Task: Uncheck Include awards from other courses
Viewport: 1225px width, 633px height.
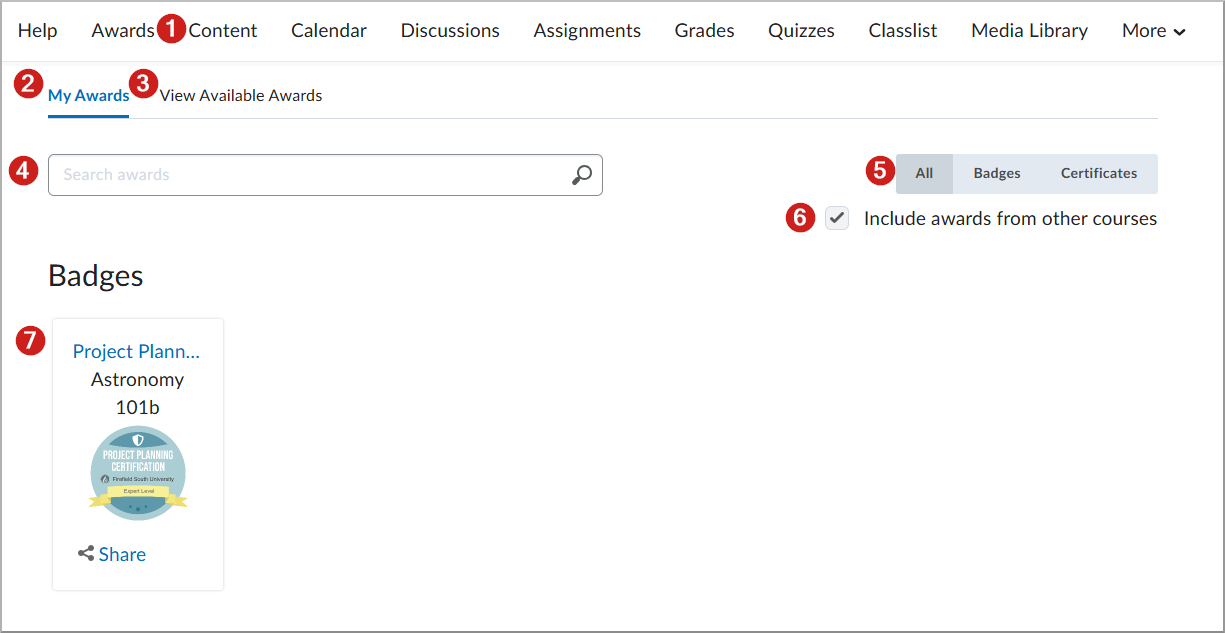Action: click(837, 217)
